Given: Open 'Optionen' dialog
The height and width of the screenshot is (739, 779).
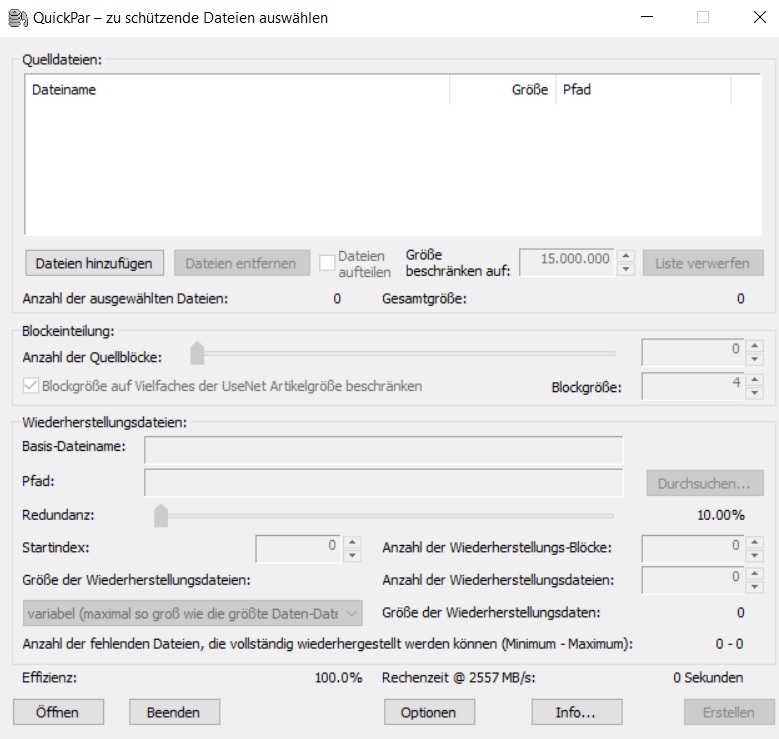Looking at the screenshot, I should coord(429,712).
